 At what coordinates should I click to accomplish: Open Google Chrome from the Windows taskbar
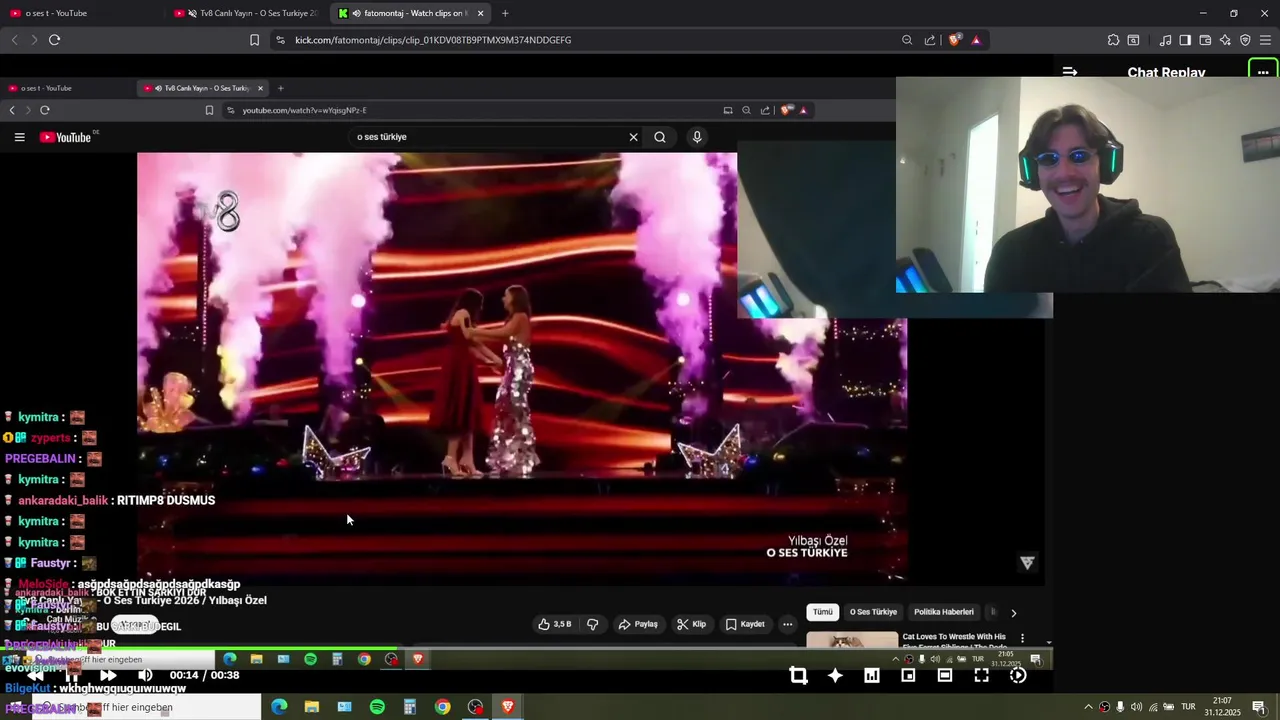tap(442, 707)
